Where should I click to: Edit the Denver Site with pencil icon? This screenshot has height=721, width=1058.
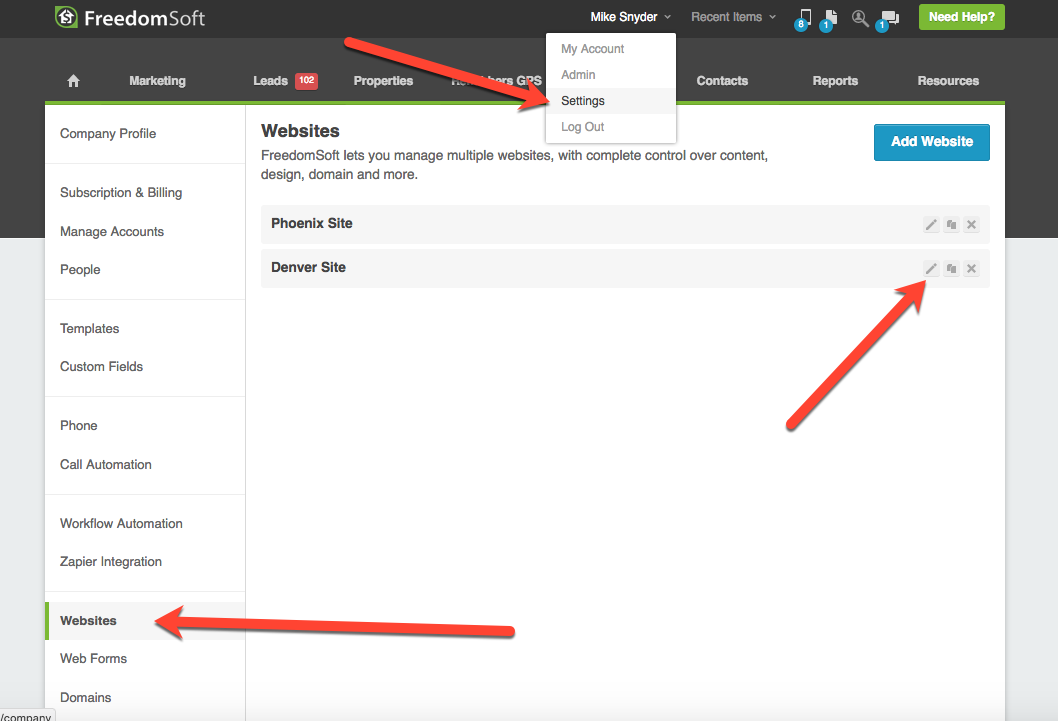tap(931, 269)
